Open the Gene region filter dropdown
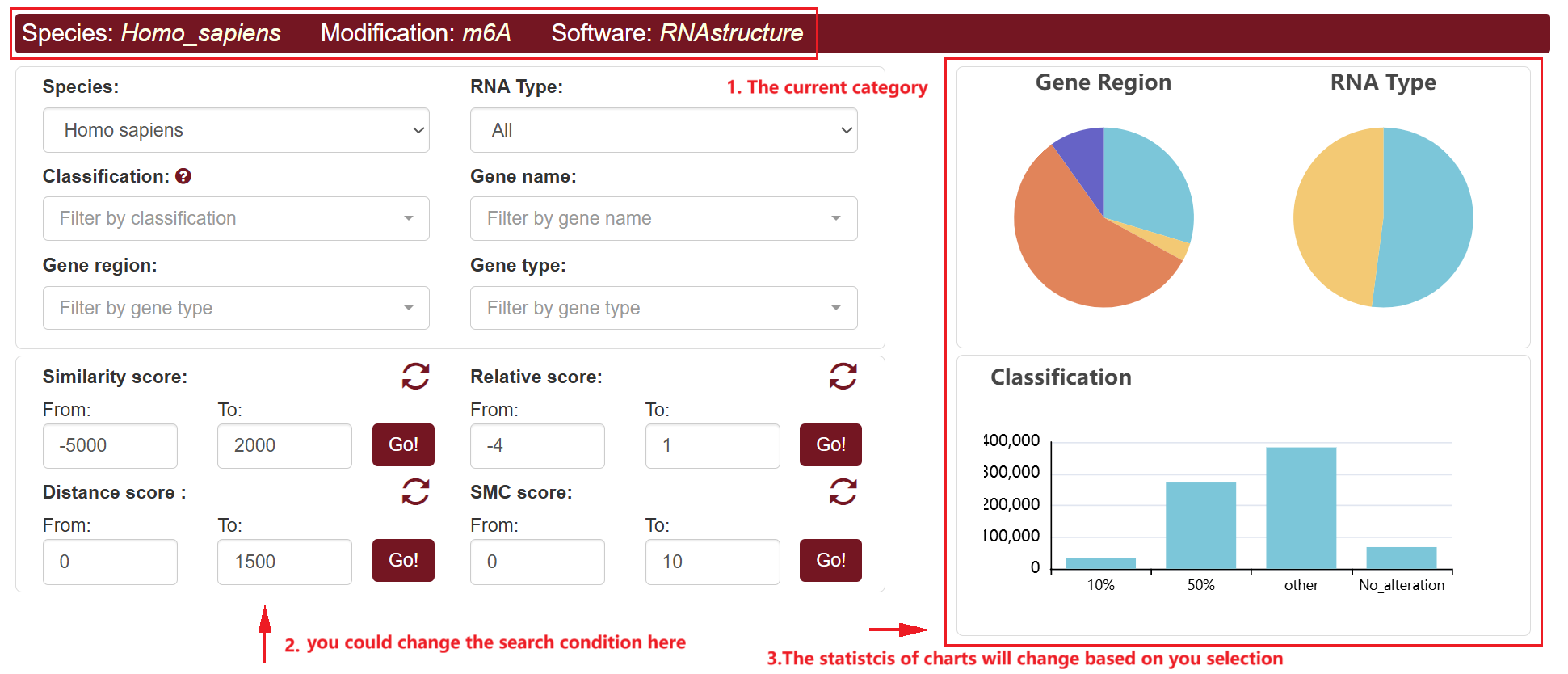1568x674 pixels. pyautogui.click(x=236, y=308)
